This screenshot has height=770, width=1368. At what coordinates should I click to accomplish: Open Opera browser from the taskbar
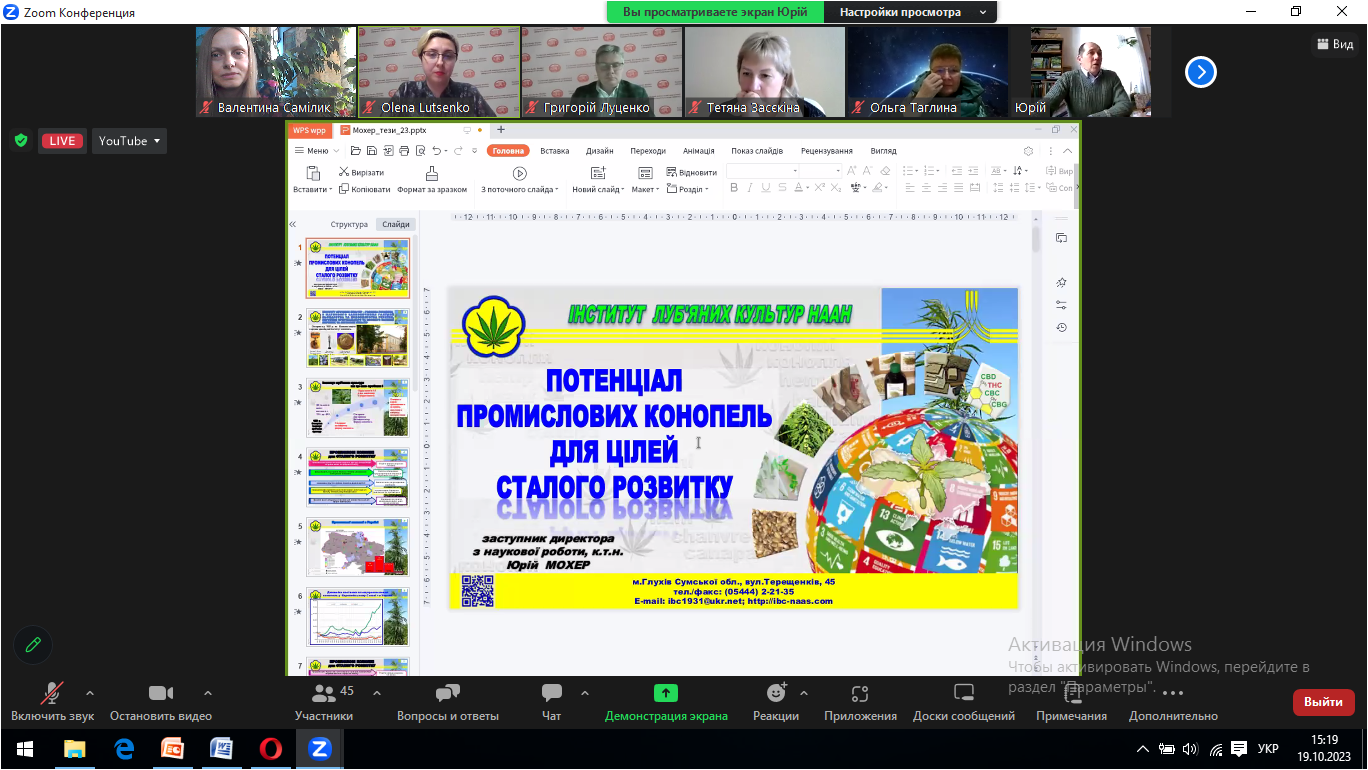(x=270, y=749)
